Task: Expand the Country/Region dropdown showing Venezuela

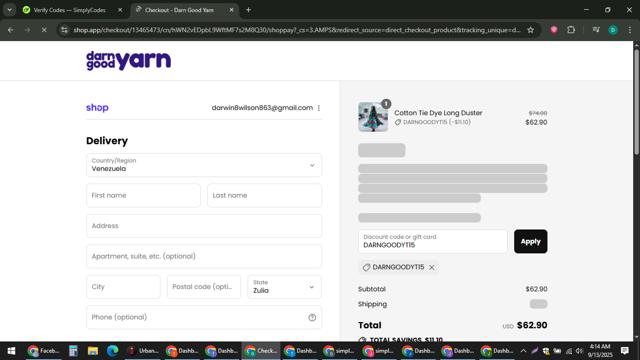Action: tap(204, 165)
